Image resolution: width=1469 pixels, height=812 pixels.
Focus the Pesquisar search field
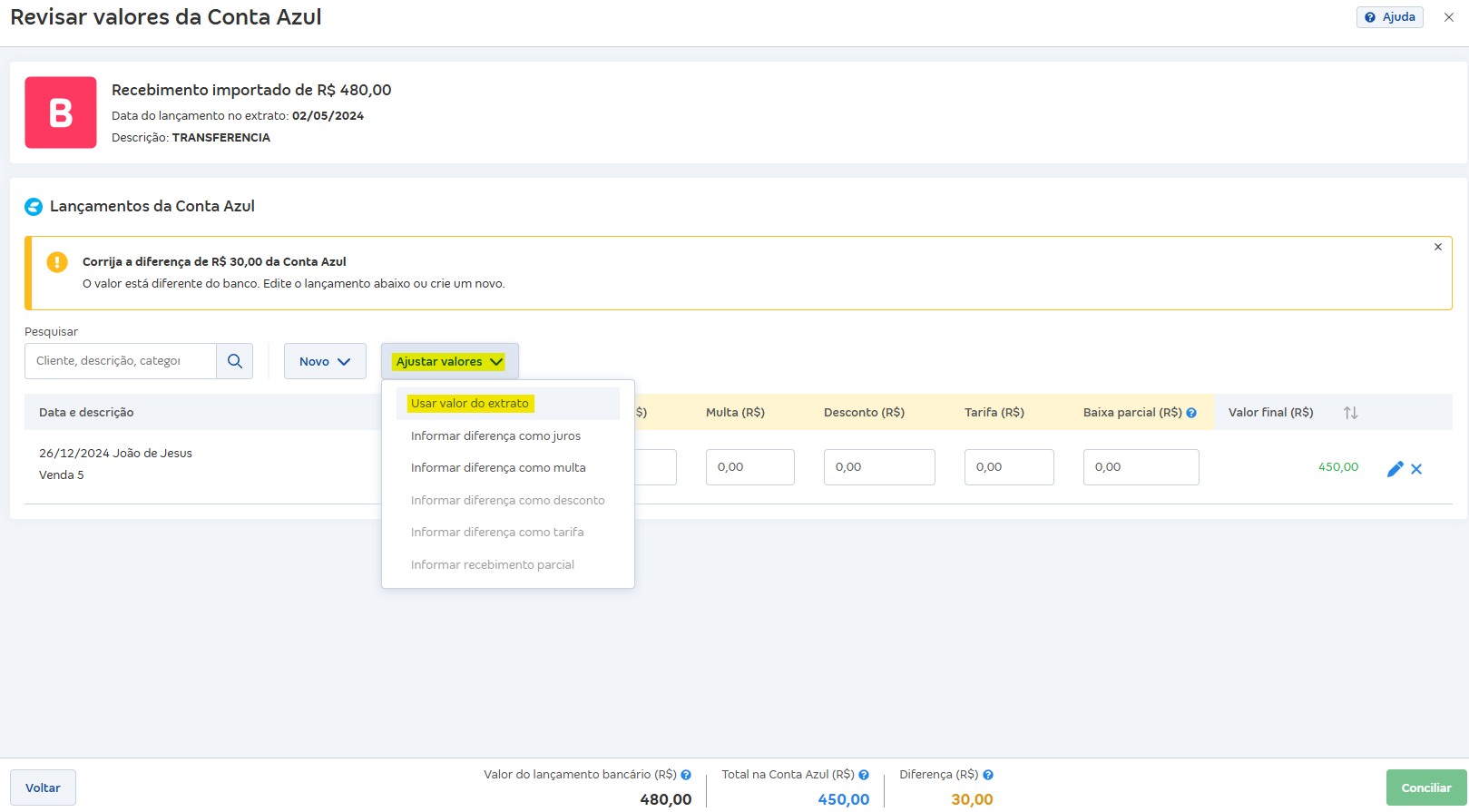coord(121,361)
